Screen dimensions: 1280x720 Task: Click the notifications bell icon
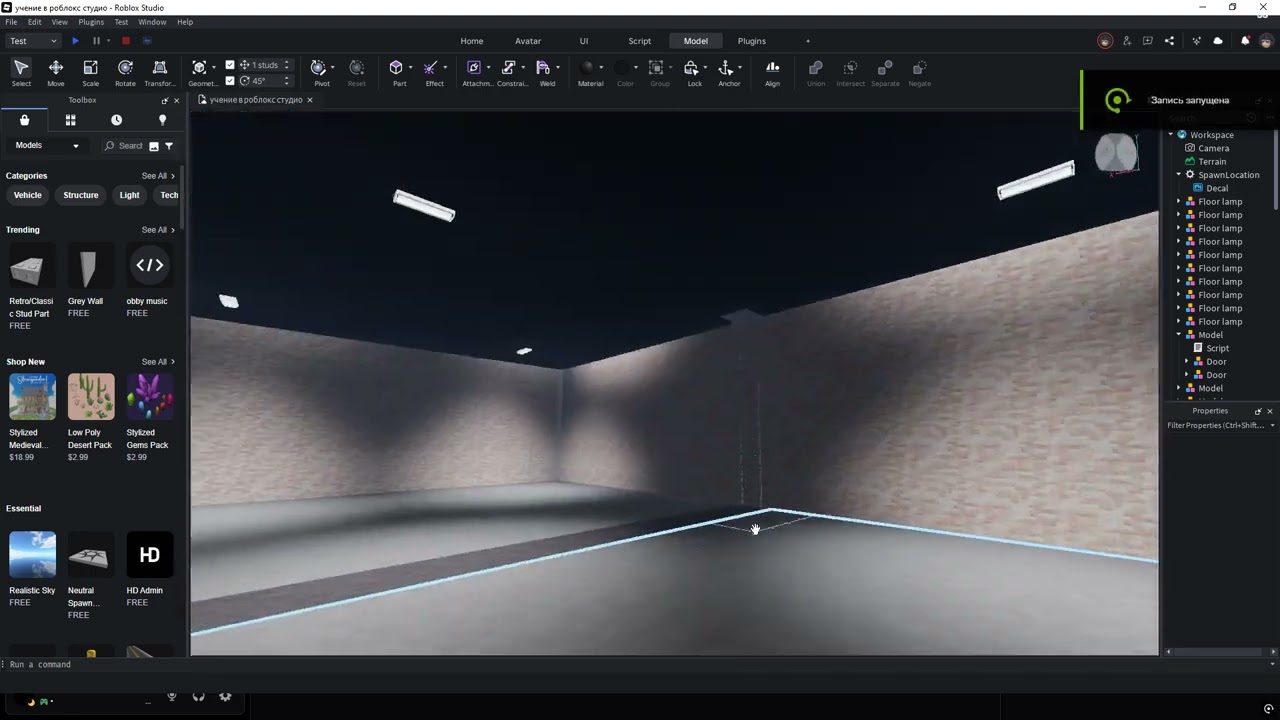1245,41
